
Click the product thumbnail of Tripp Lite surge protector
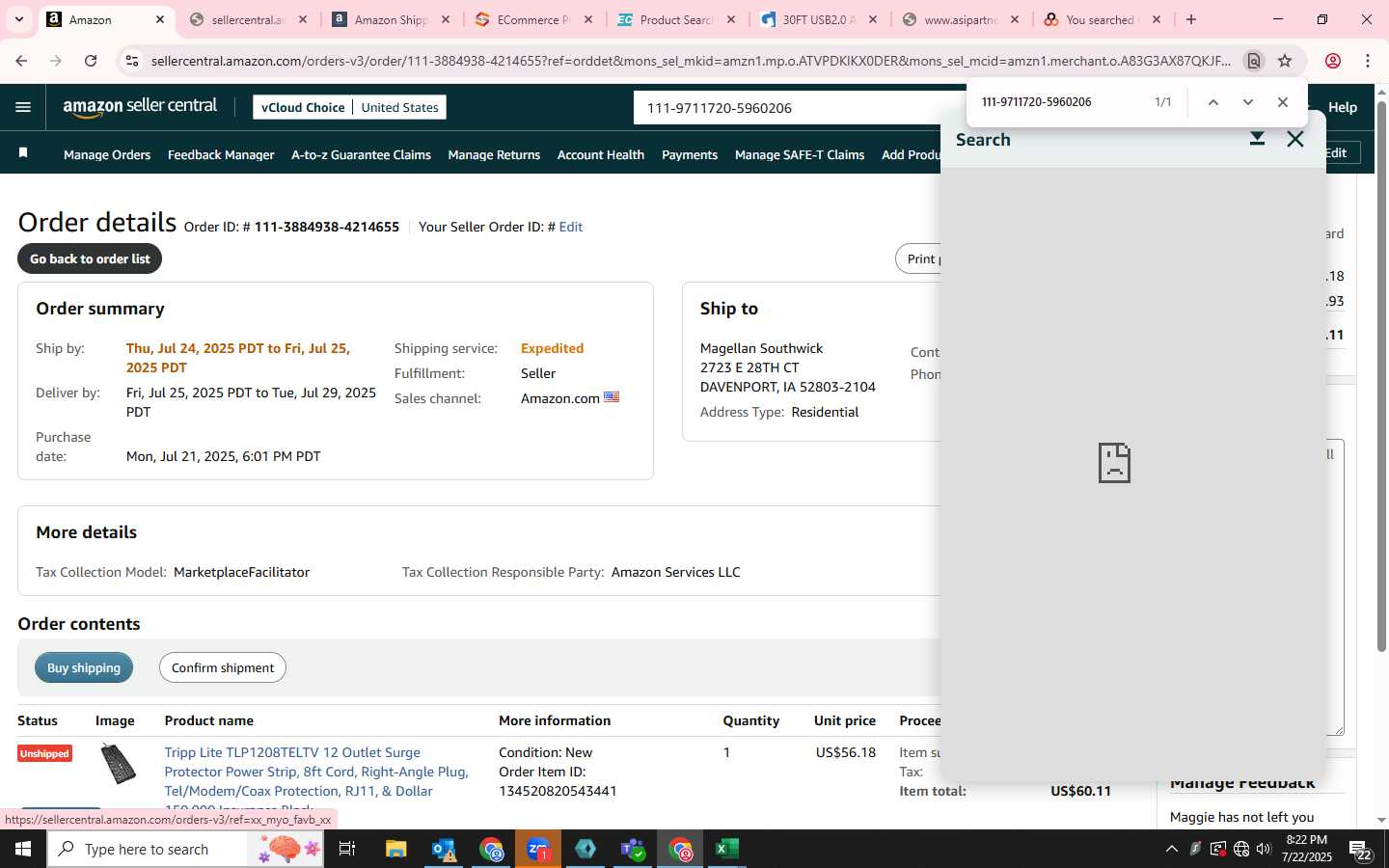tap(119, 763)
